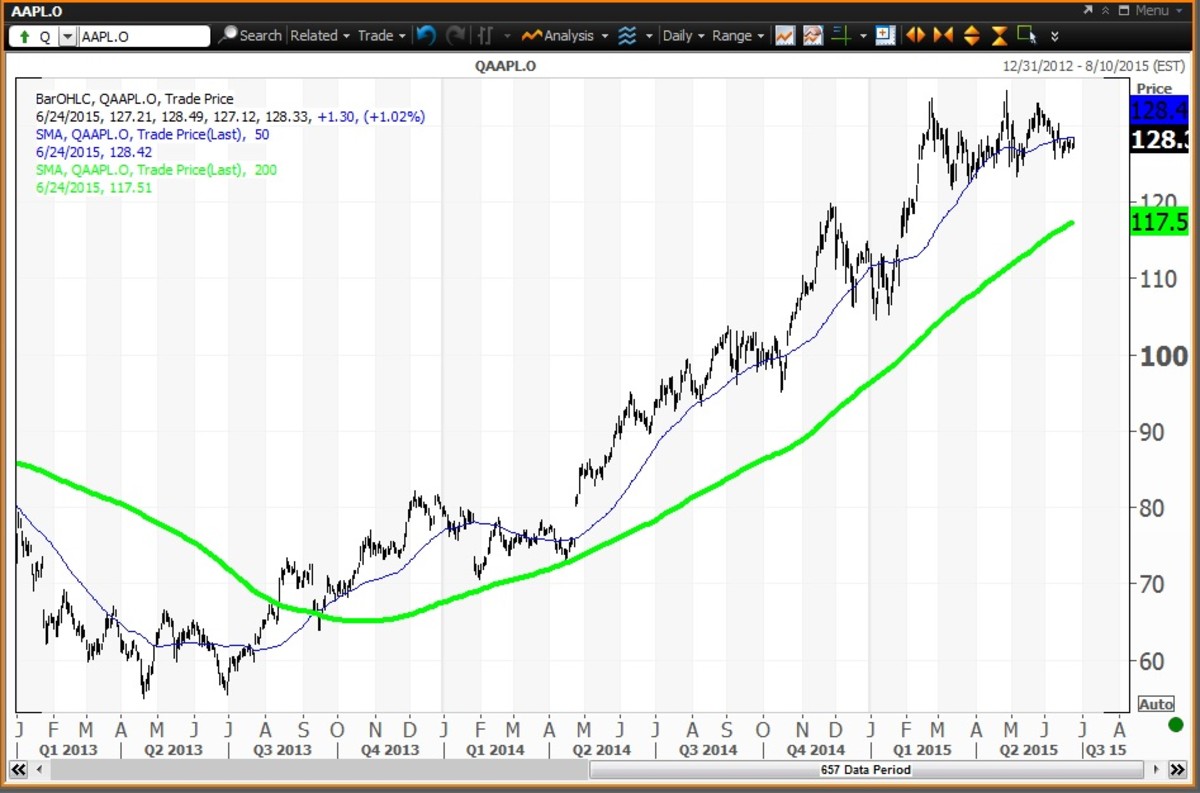This screenshot has width=1200, height=793.
Task: Click the scrollbar right arrow
Action: 1154,770
